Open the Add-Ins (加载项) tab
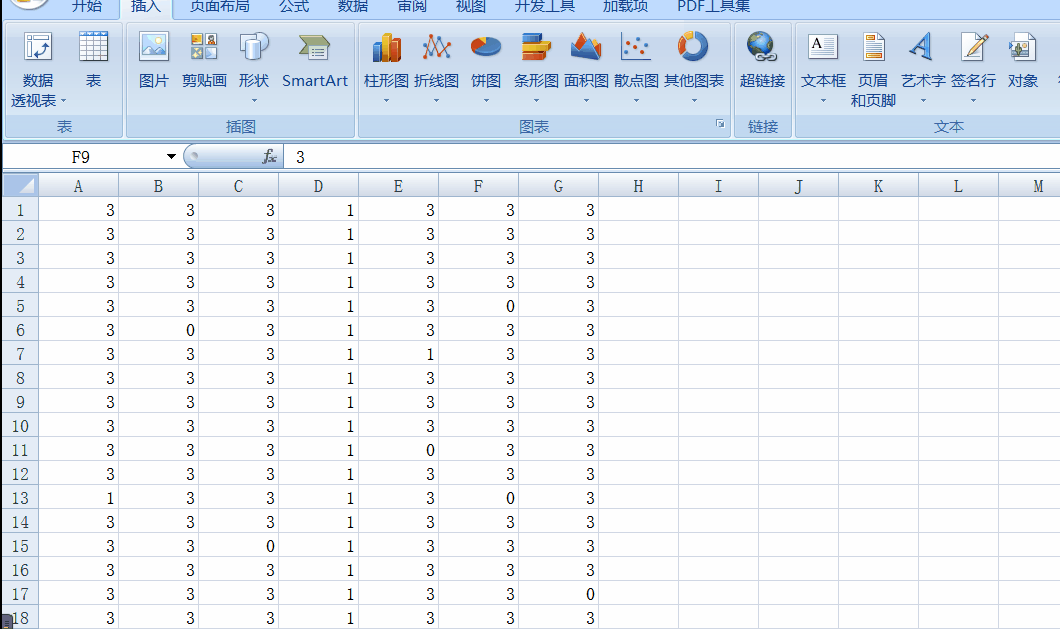The height and width of the screenshot is (629, 1060). pyautogui.click(x=625, y=7)
